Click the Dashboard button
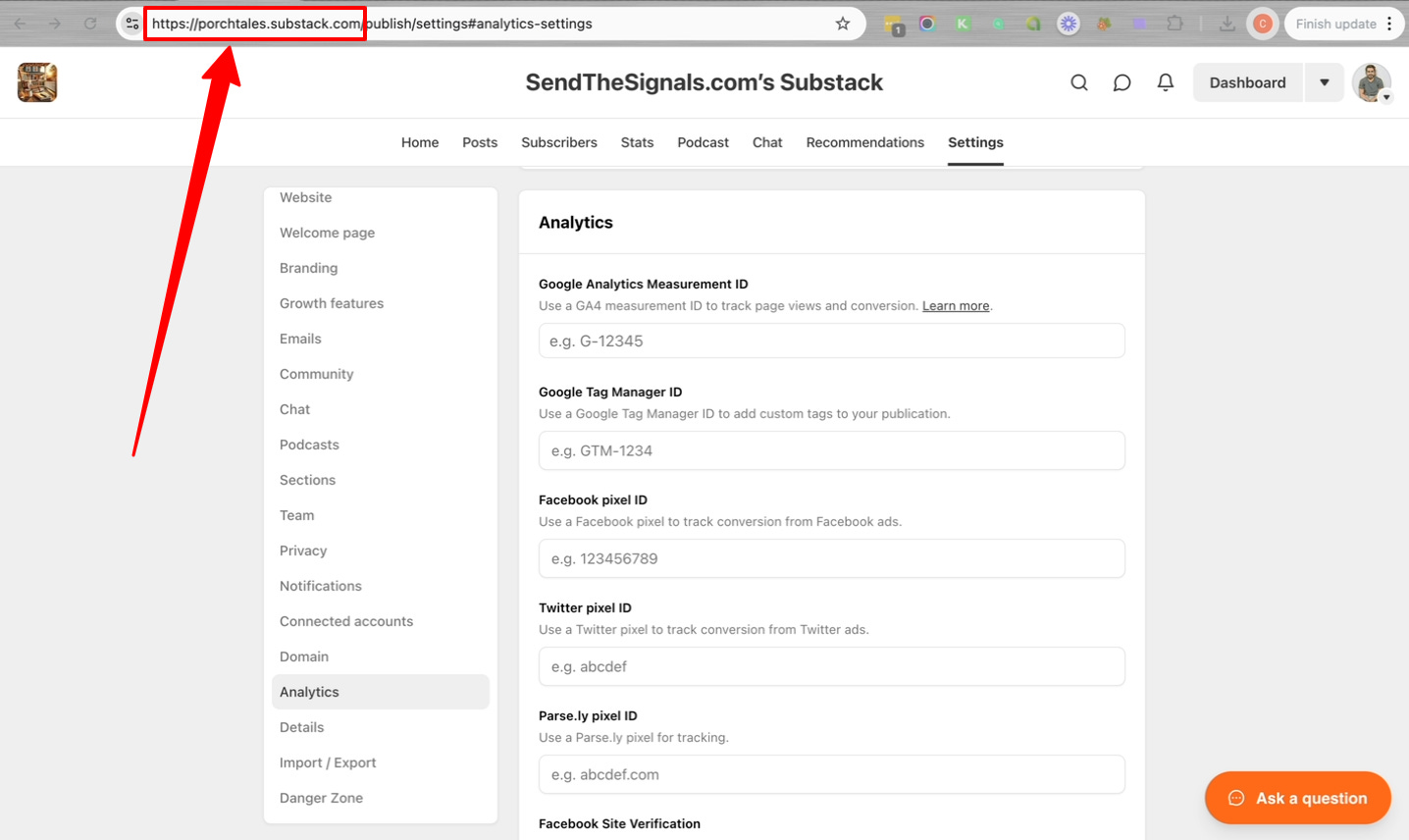1409x840 pixels. coord(1247,82)
